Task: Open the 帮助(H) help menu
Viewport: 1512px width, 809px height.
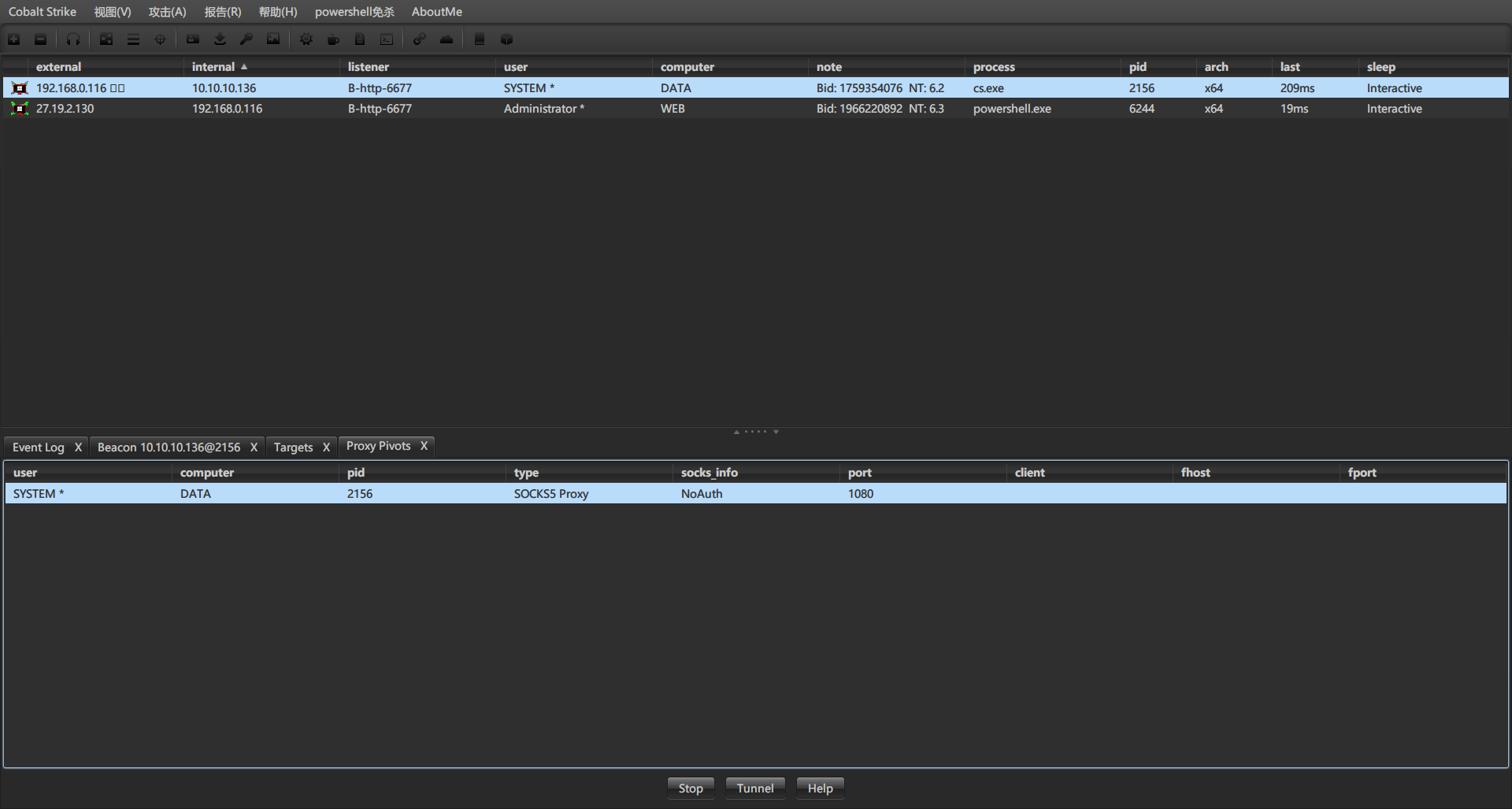Action: point(278,12)
